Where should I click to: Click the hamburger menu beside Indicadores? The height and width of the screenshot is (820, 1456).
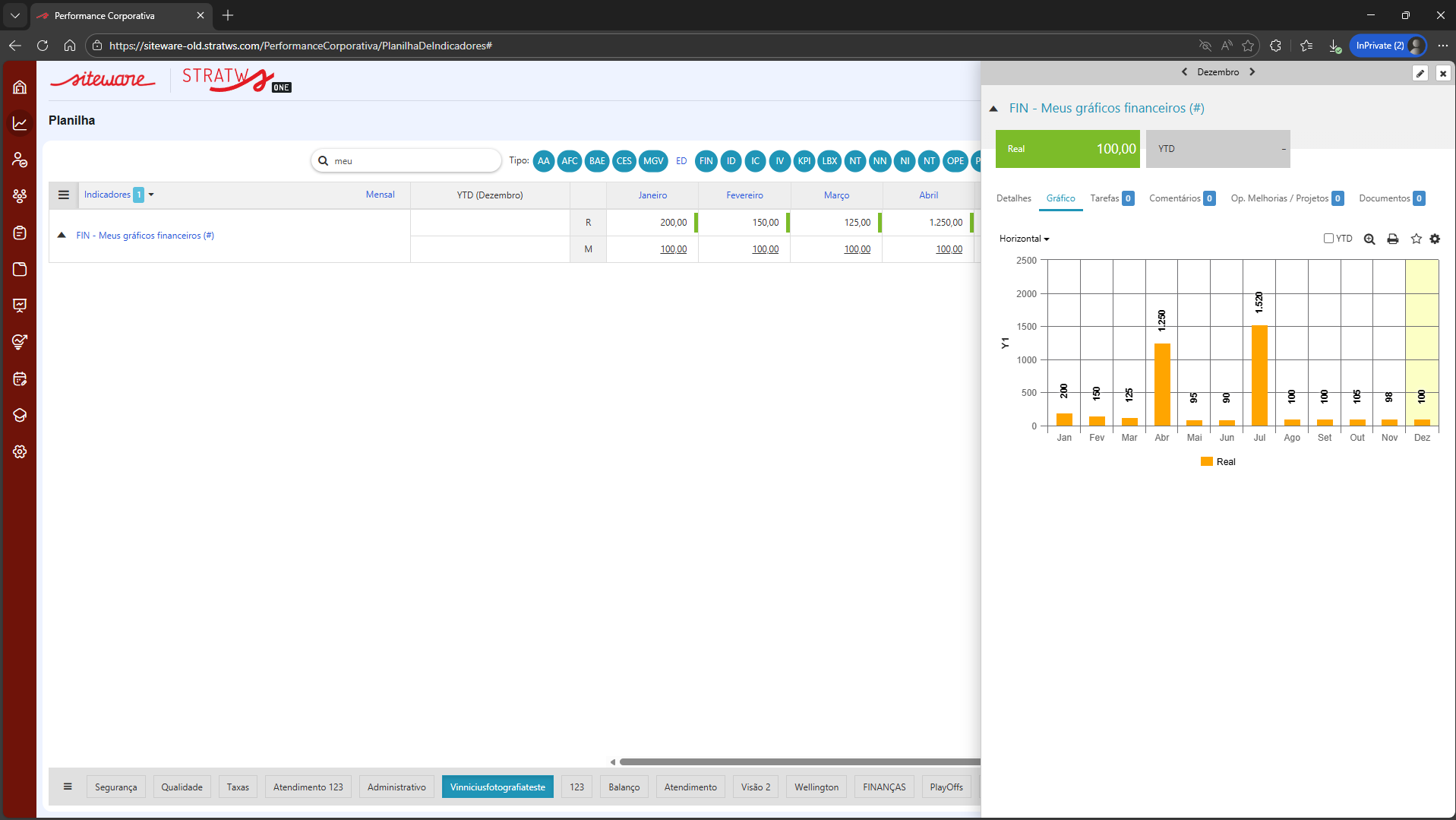point(64,195)
